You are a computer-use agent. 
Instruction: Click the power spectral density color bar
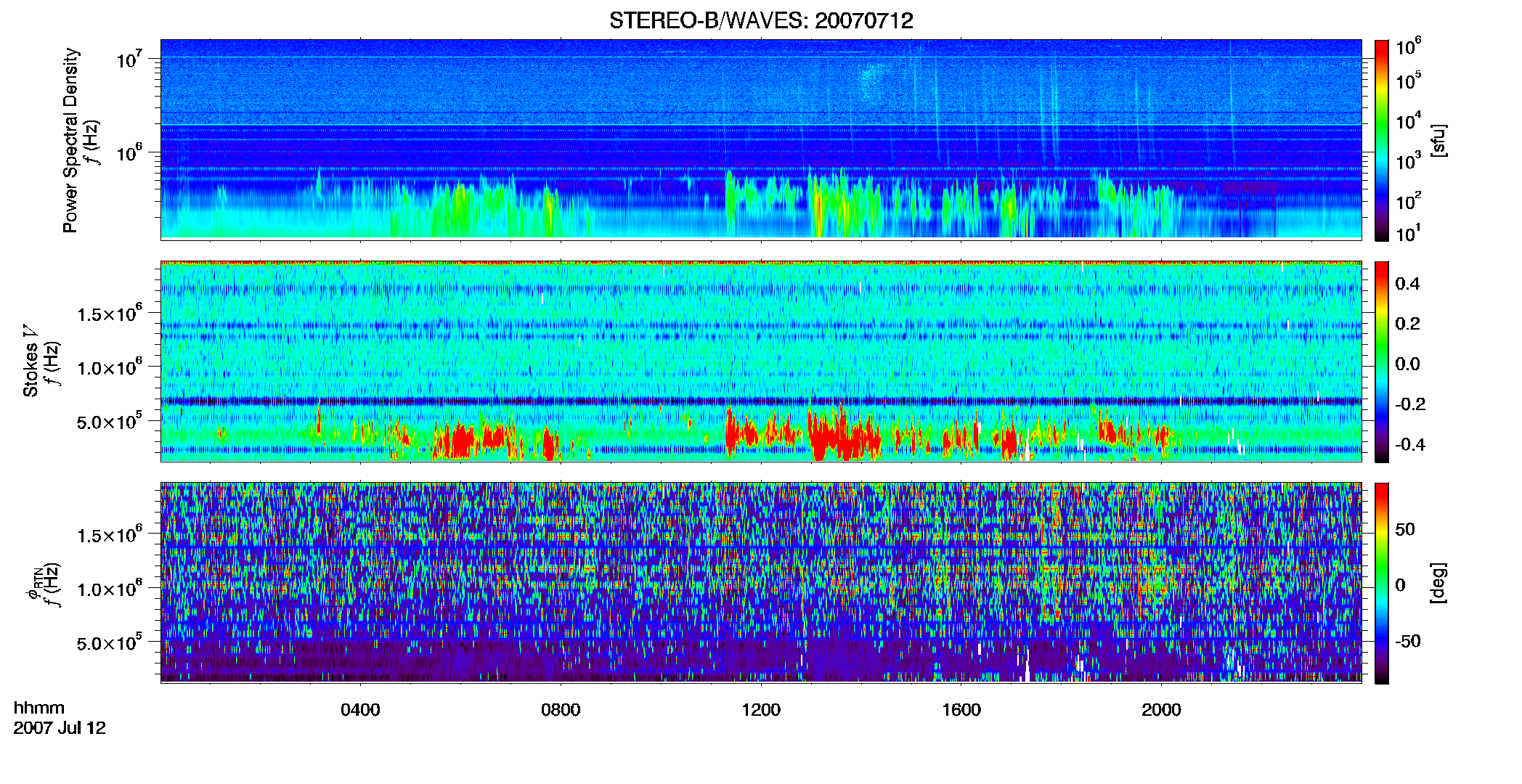1382,140
